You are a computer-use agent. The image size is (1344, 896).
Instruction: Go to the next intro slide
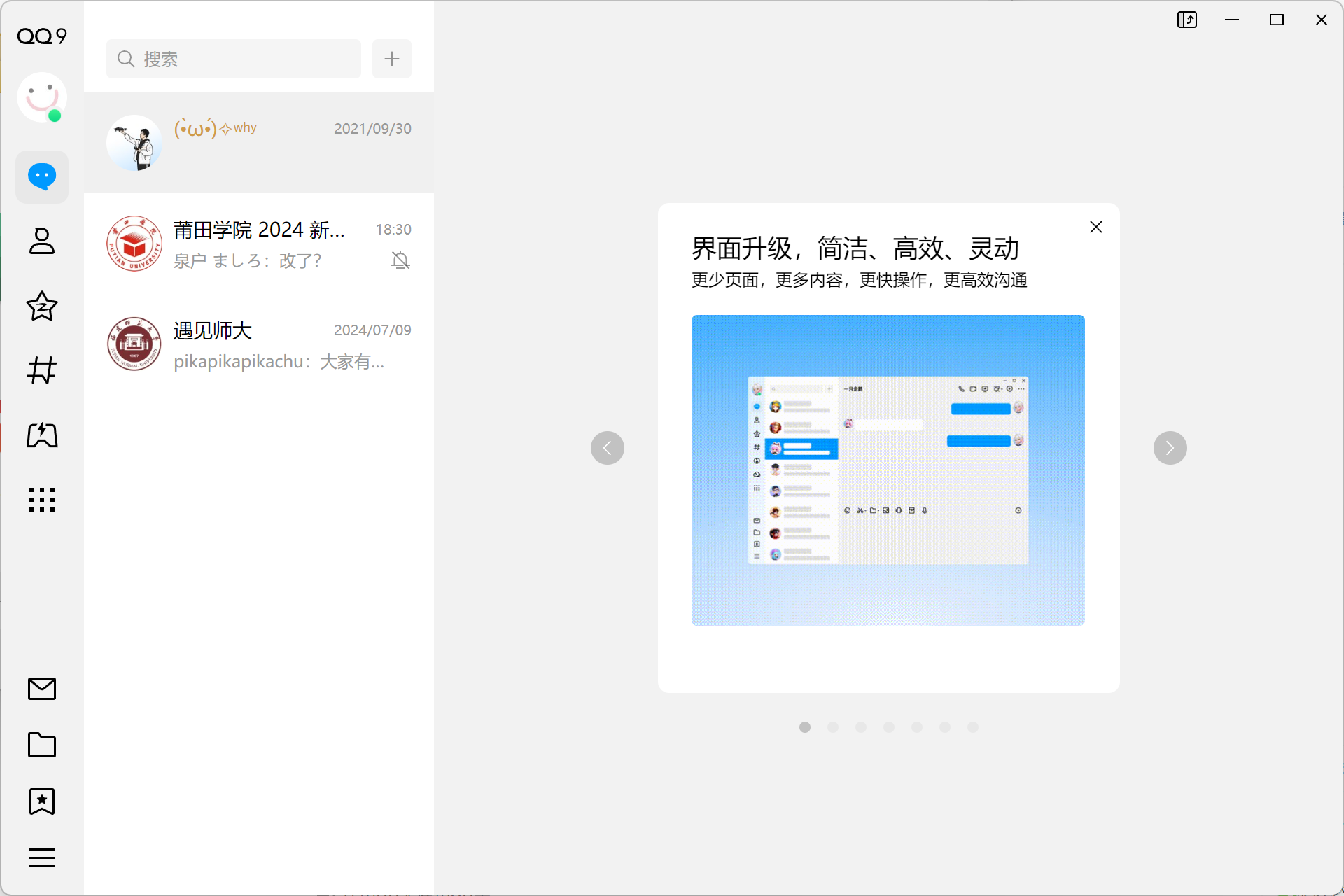pos(1170,448)
